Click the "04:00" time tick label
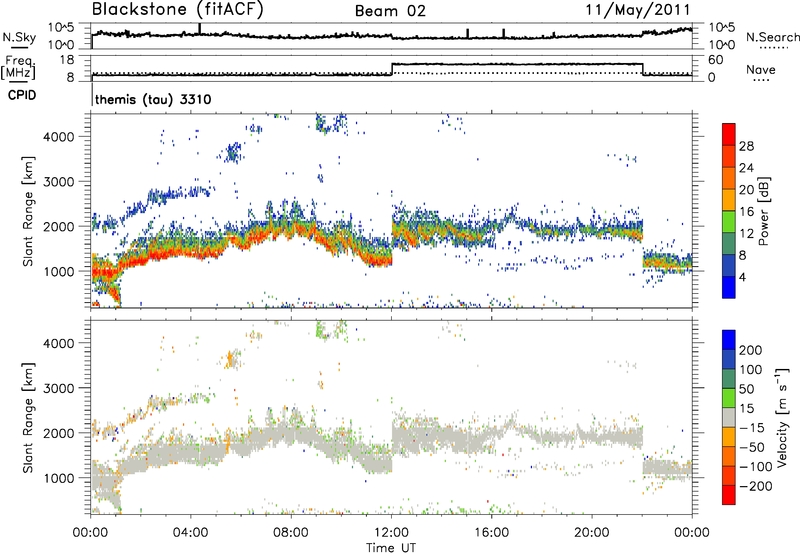 pos(191,533)
